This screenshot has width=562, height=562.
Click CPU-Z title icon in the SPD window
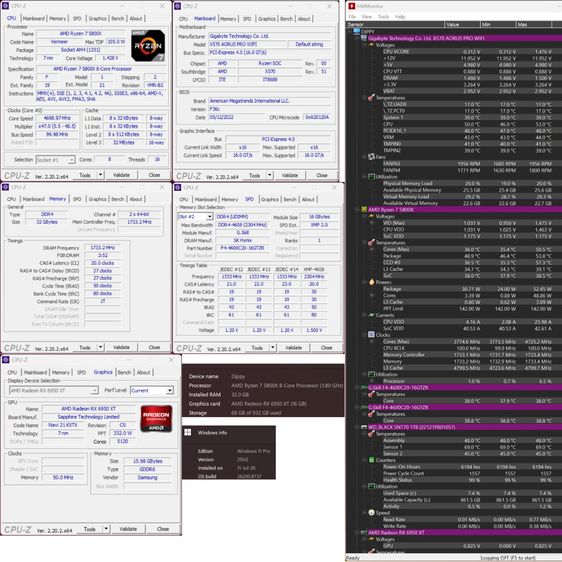click(177, 187)
